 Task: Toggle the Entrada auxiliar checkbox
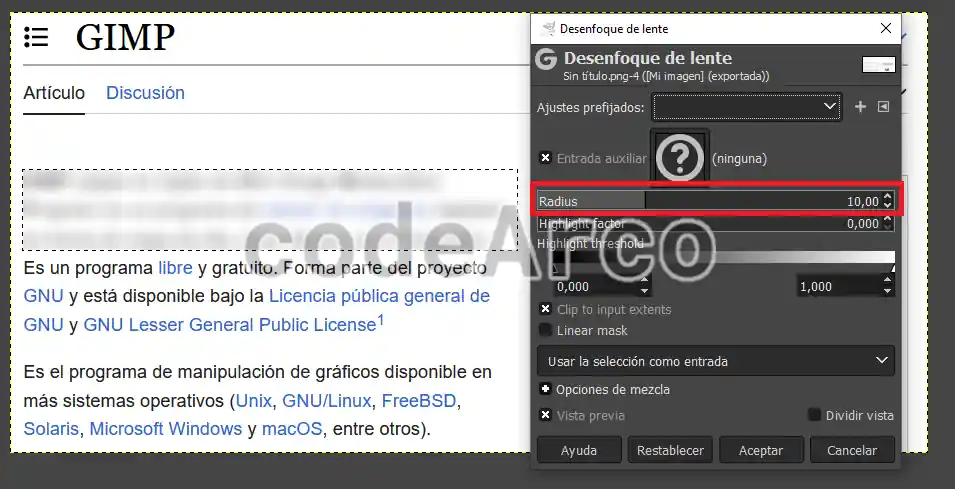pyautogui.click(x=545, y=158)
